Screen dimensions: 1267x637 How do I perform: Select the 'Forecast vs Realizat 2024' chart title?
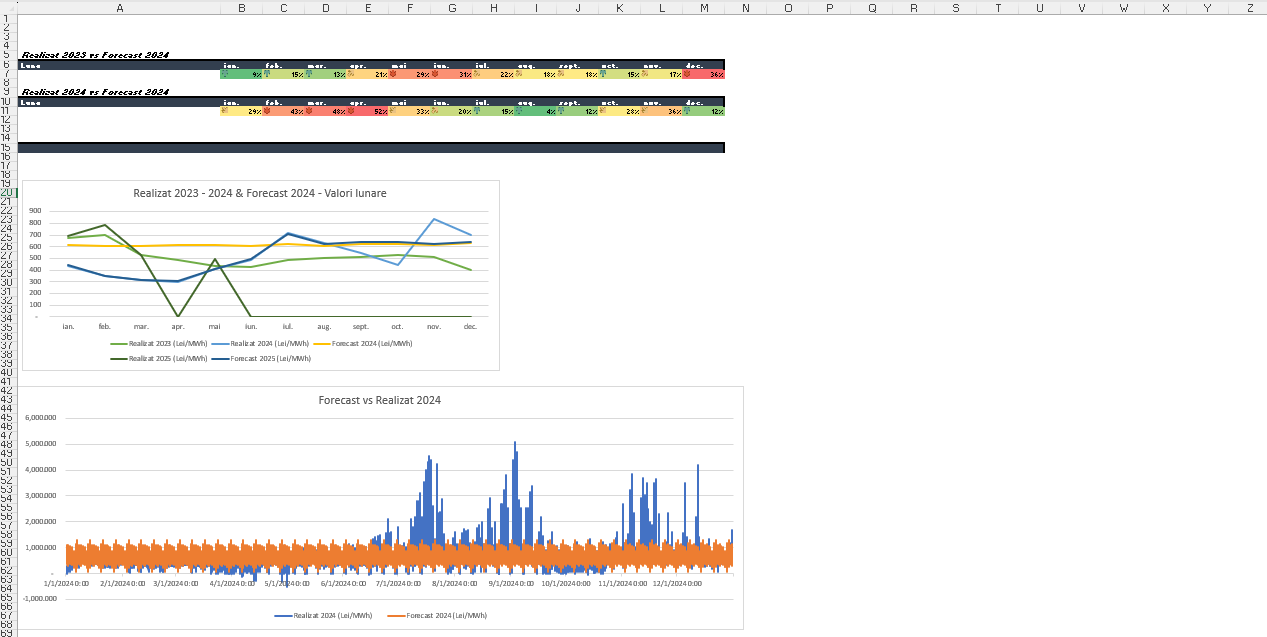[380, 400]
